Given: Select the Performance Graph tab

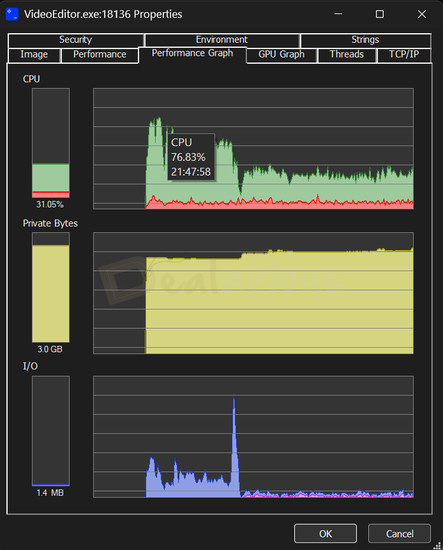Looking at the screenshot, I should tap(192, 54).
